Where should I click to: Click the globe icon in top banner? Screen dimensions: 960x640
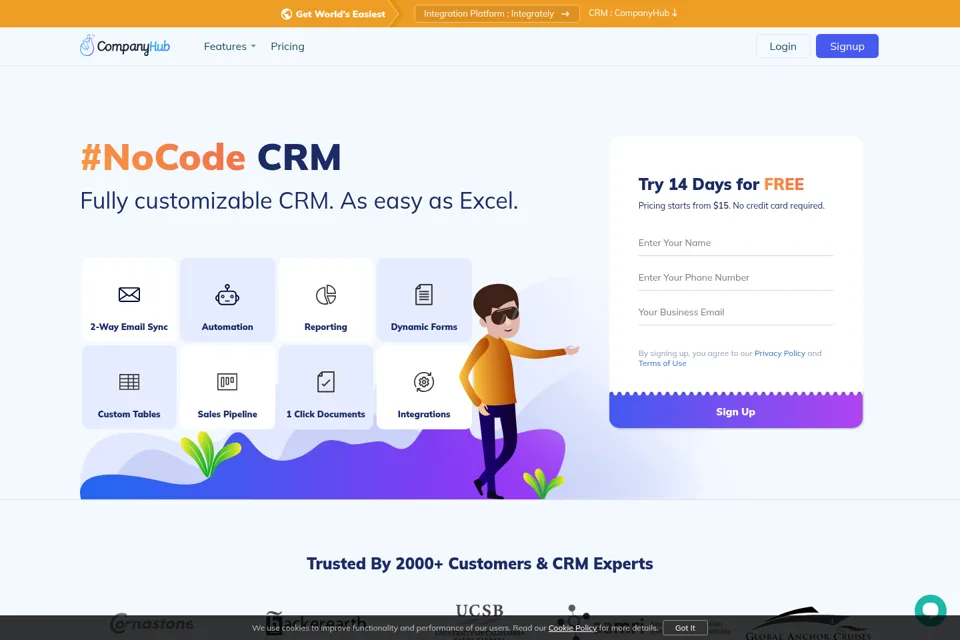286,13
